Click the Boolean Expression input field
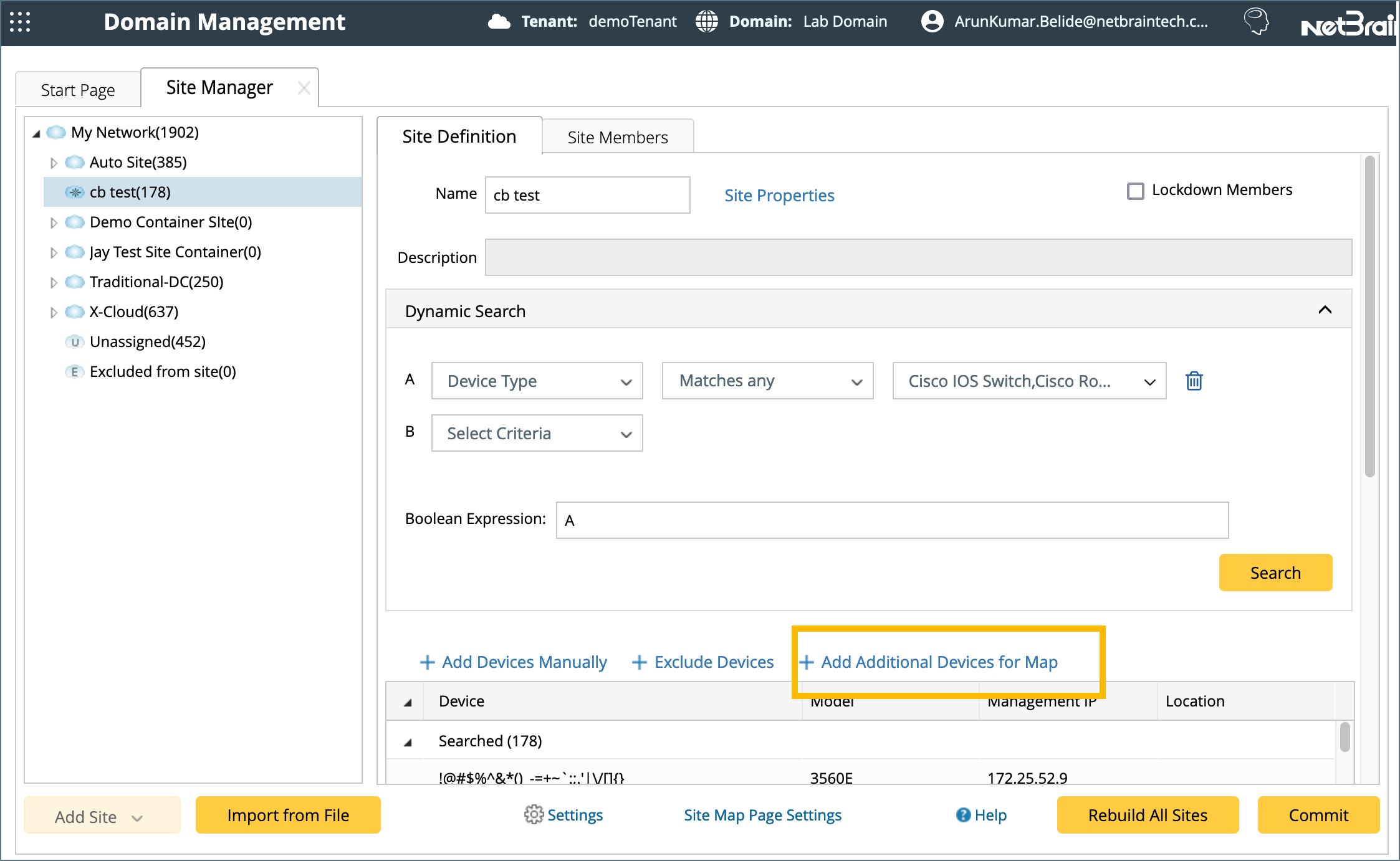This screenshot has height=861, width=1400. pos(891,520)
